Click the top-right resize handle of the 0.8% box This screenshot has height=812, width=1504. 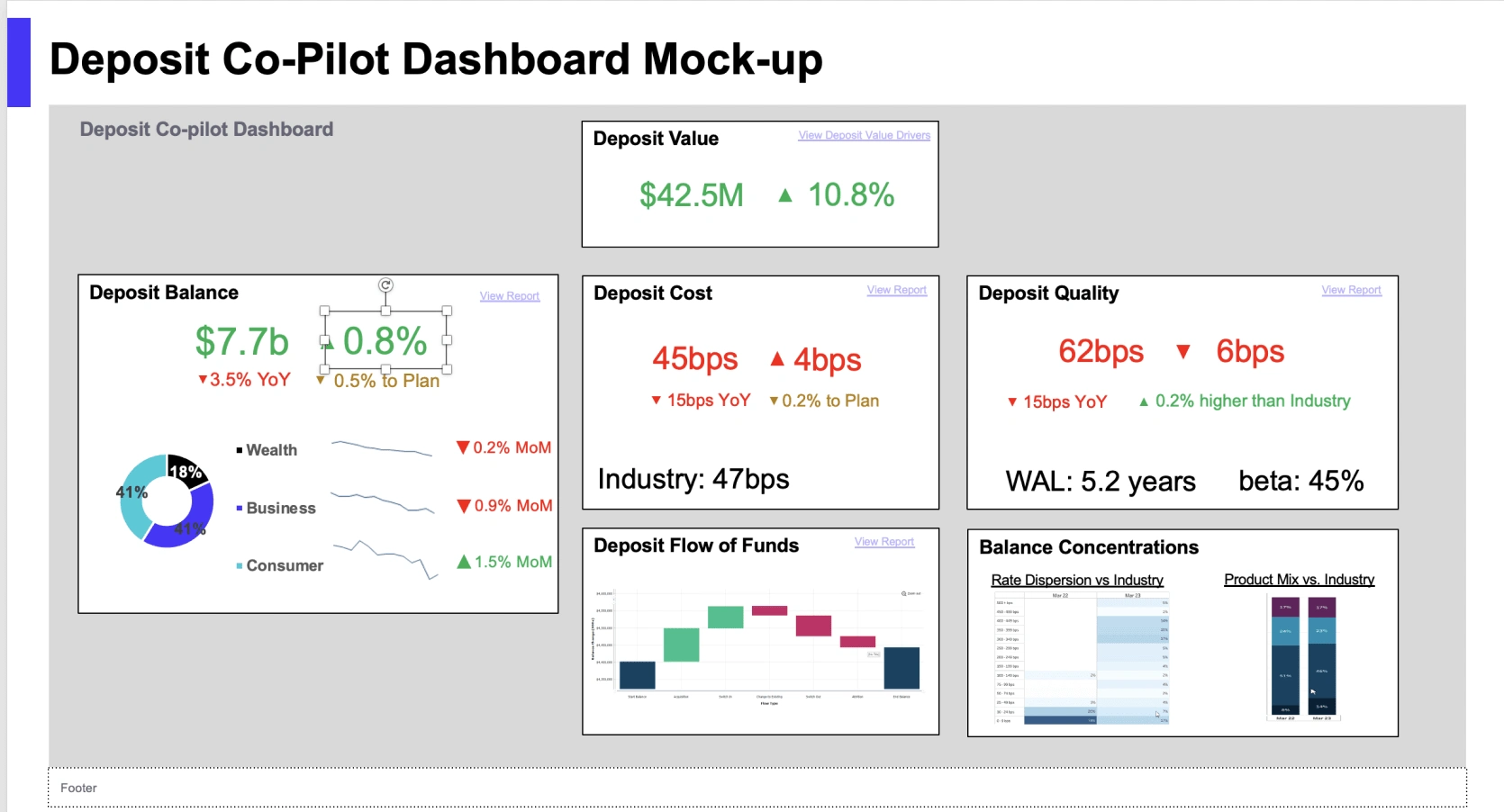[447, 311]
